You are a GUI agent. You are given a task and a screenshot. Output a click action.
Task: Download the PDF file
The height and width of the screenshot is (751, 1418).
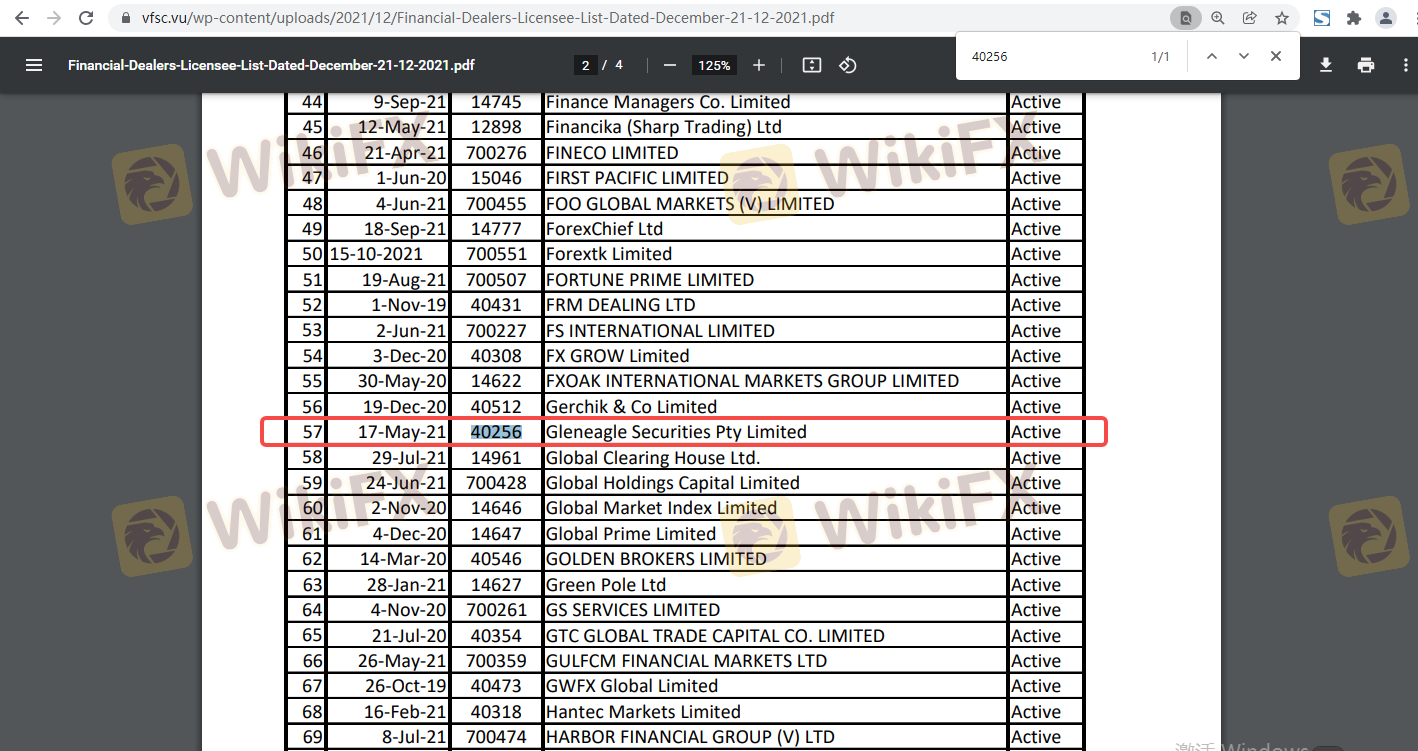pos(1326,65)
